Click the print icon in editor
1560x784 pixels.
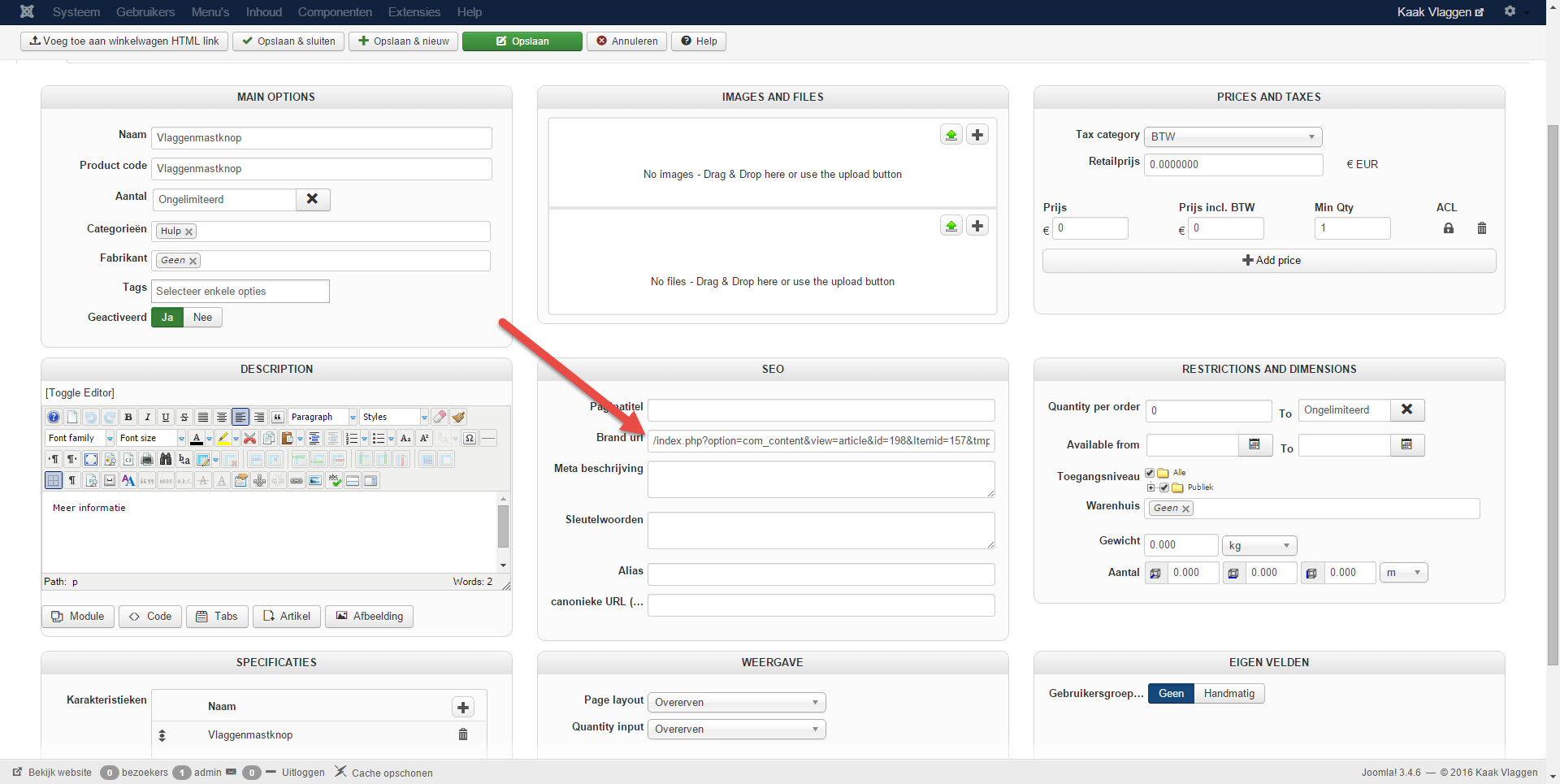(x=147, y=459)
